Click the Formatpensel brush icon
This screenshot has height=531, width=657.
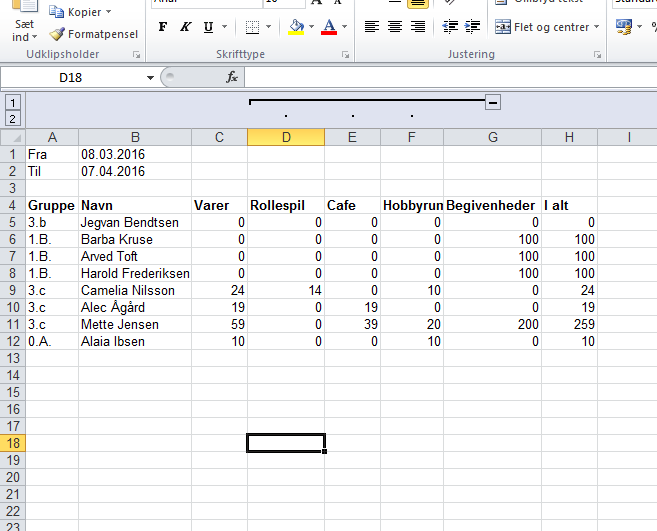(x=57, y=34)
